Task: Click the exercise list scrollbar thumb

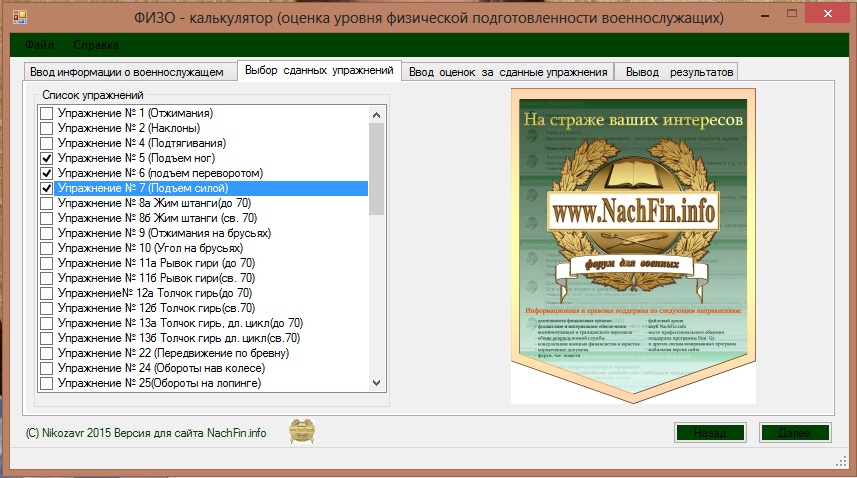Action: point(376,168)
